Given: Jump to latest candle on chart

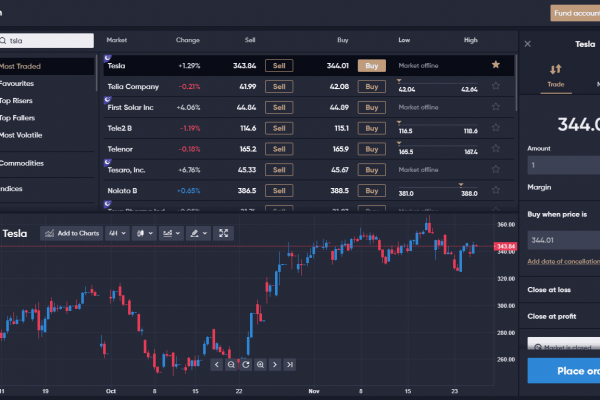Looking at the screenshot, I should (290, 364).
